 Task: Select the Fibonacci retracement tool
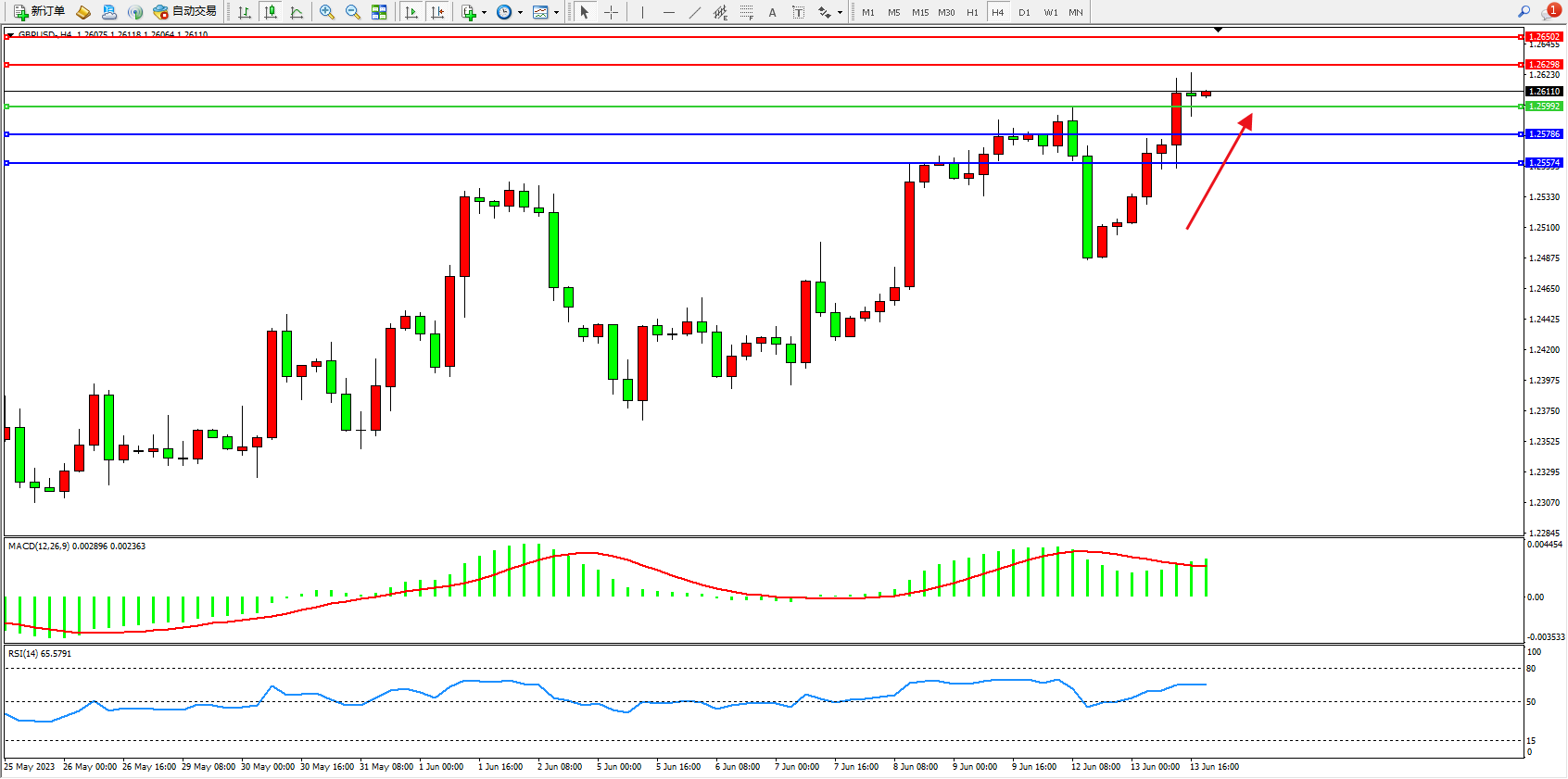[x=746, y=12]
